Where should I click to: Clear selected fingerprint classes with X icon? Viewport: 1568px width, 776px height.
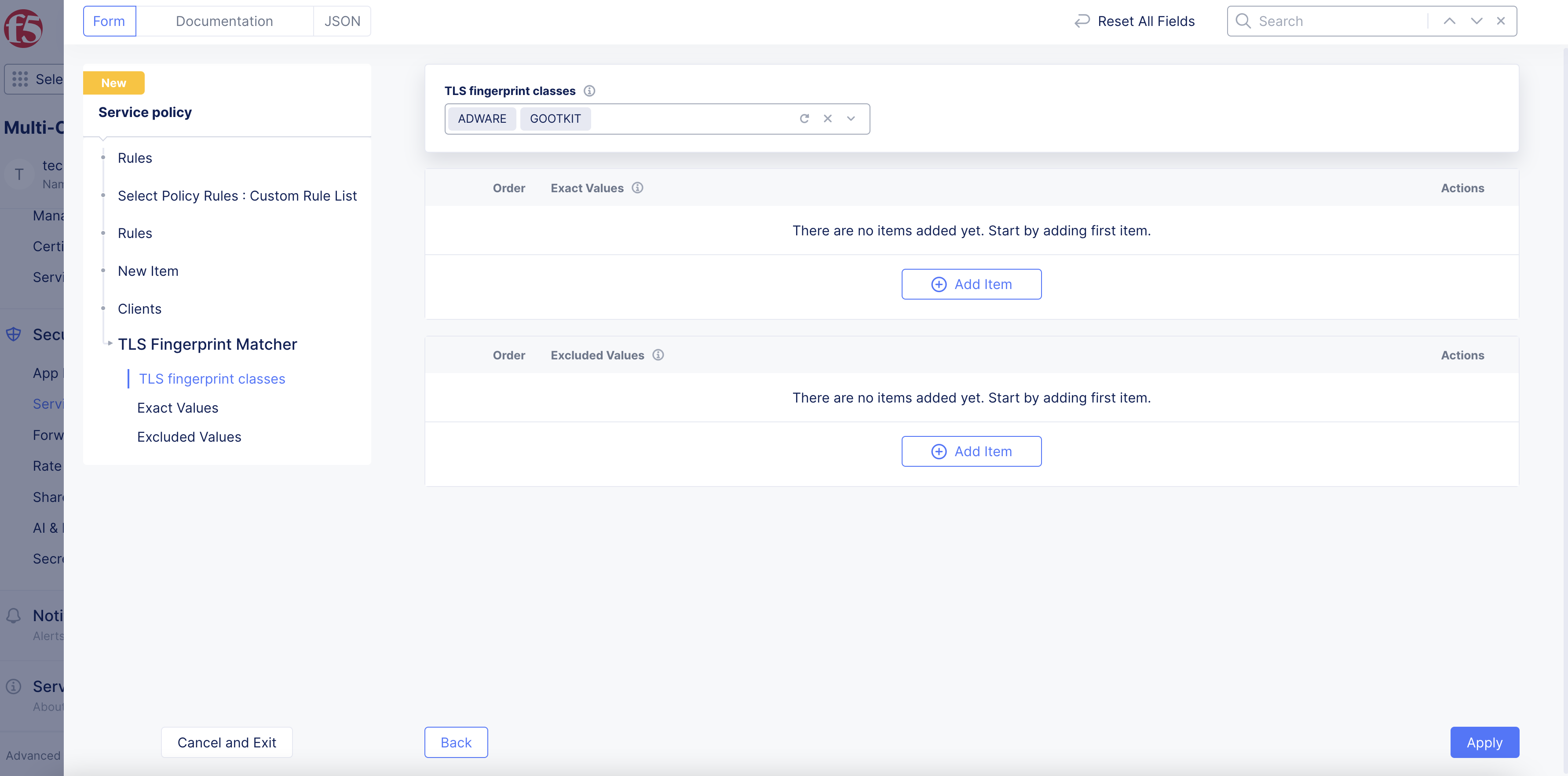(827, 119)
